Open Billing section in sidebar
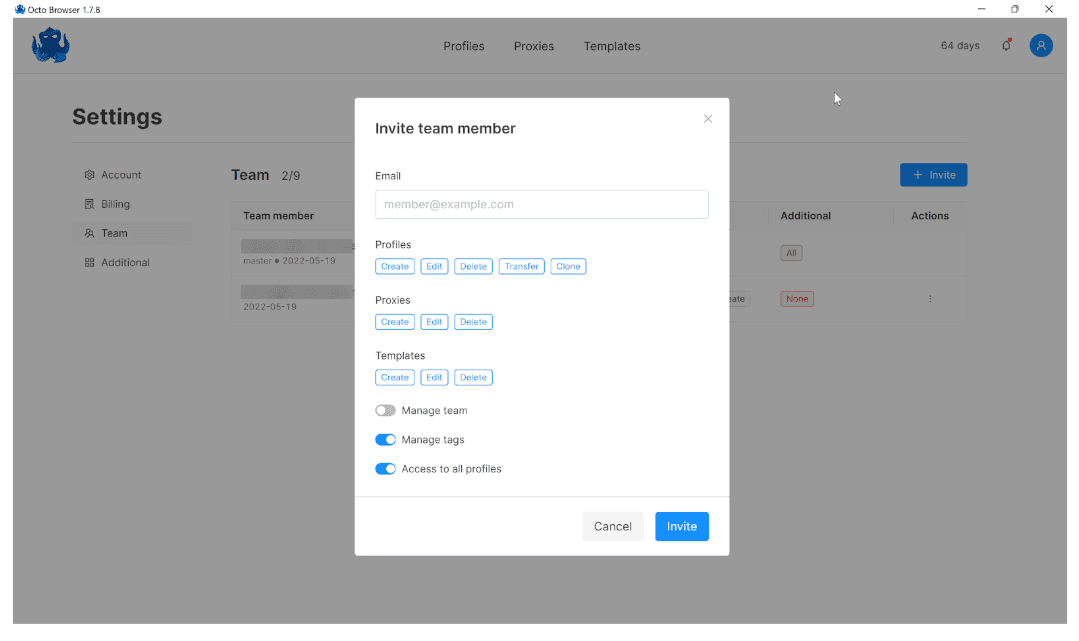Viewport: 1079px width, 641px height. point(115,204)
